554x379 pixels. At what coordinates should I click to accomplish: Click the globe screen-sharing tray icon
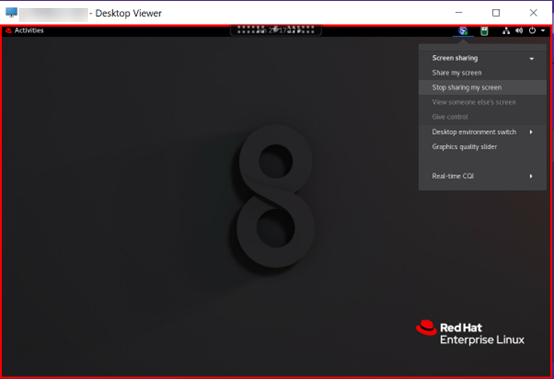[x=463, y=31]
